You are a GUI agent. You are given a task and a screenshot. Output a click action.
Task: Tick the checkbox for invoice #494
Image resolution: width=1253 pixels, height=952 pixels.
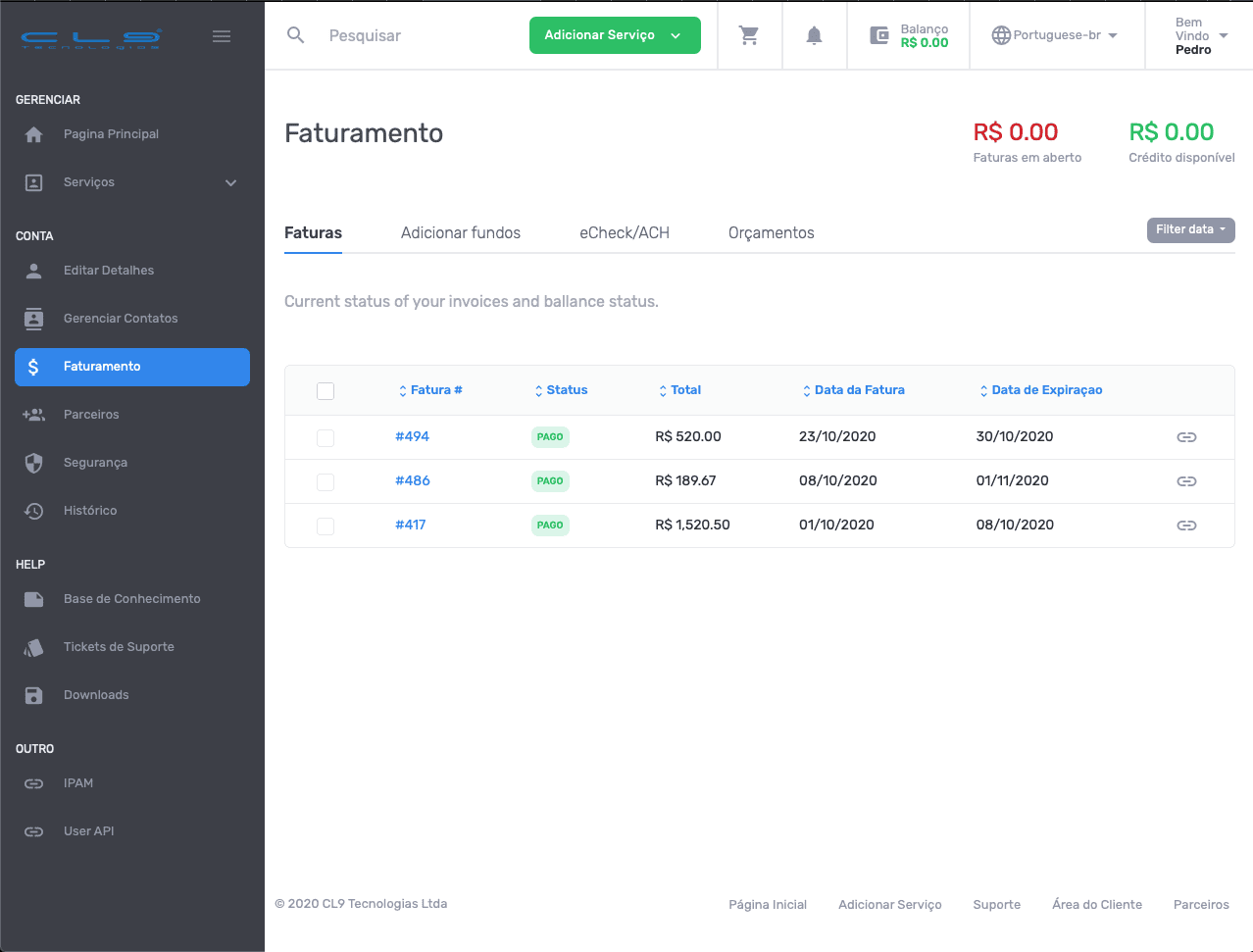[326, 437]
